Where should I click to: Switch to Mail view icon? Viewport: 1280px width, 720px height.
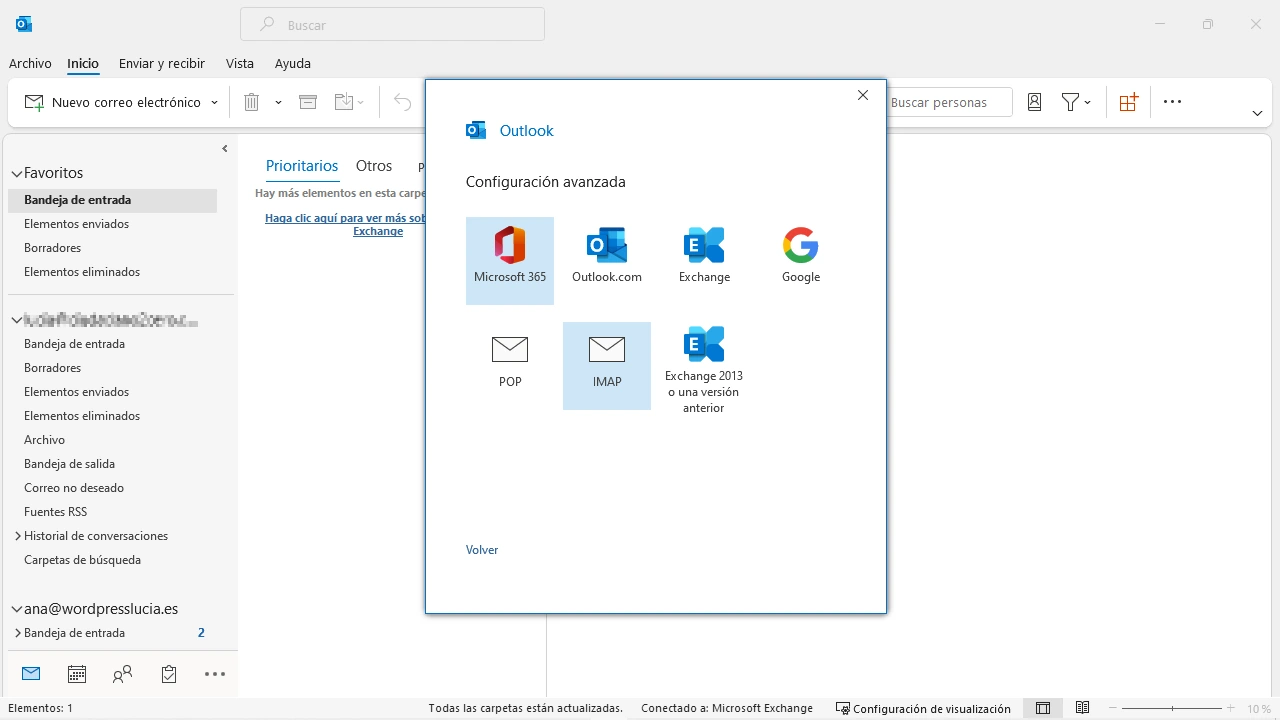[x=31, y=674]
